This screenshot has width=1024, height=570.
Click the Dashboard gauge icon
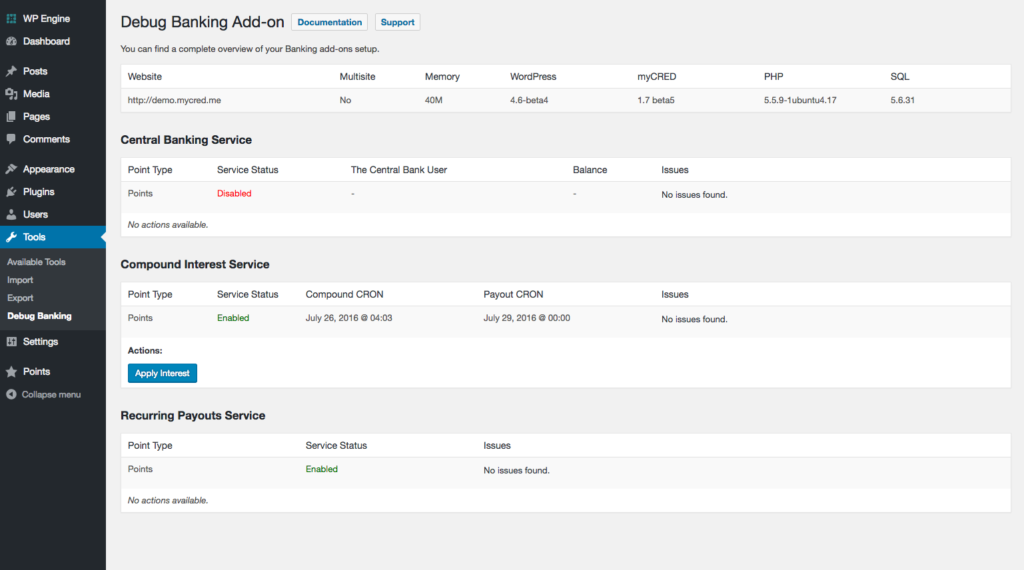click(x=11, y=41)
